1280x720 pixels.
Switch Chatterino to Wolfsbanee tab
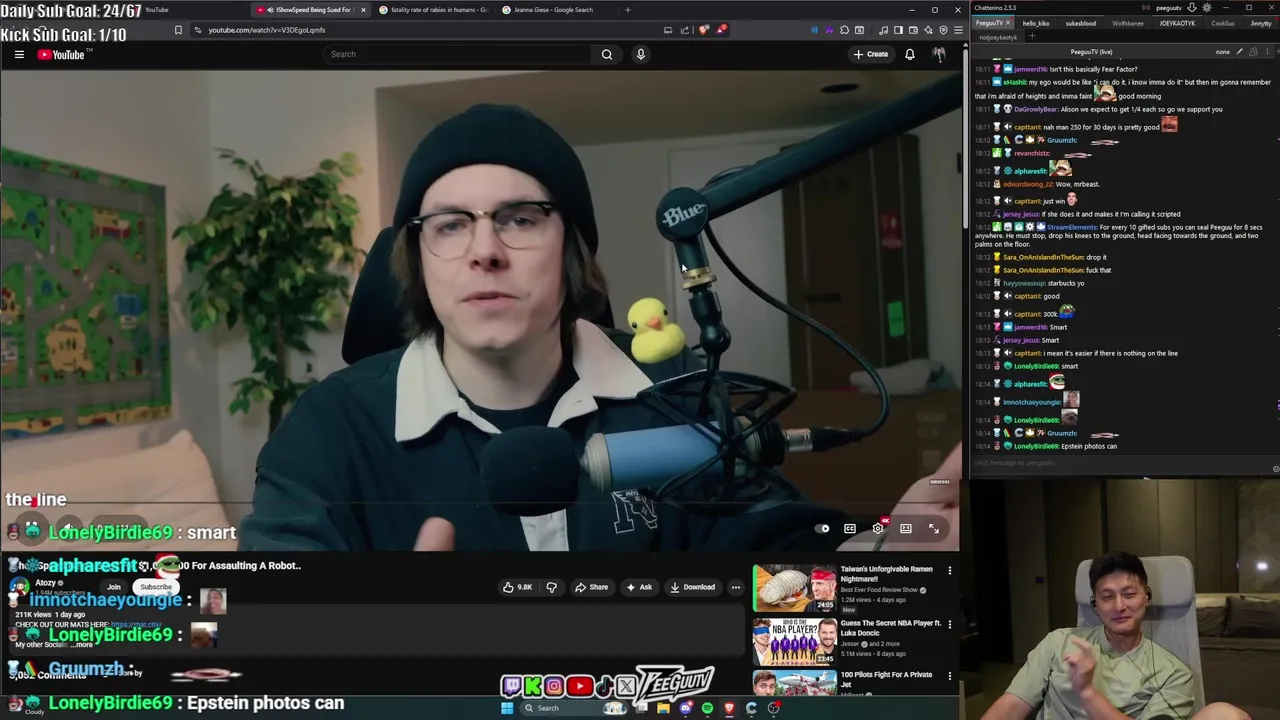click(x=1128, y=23)
